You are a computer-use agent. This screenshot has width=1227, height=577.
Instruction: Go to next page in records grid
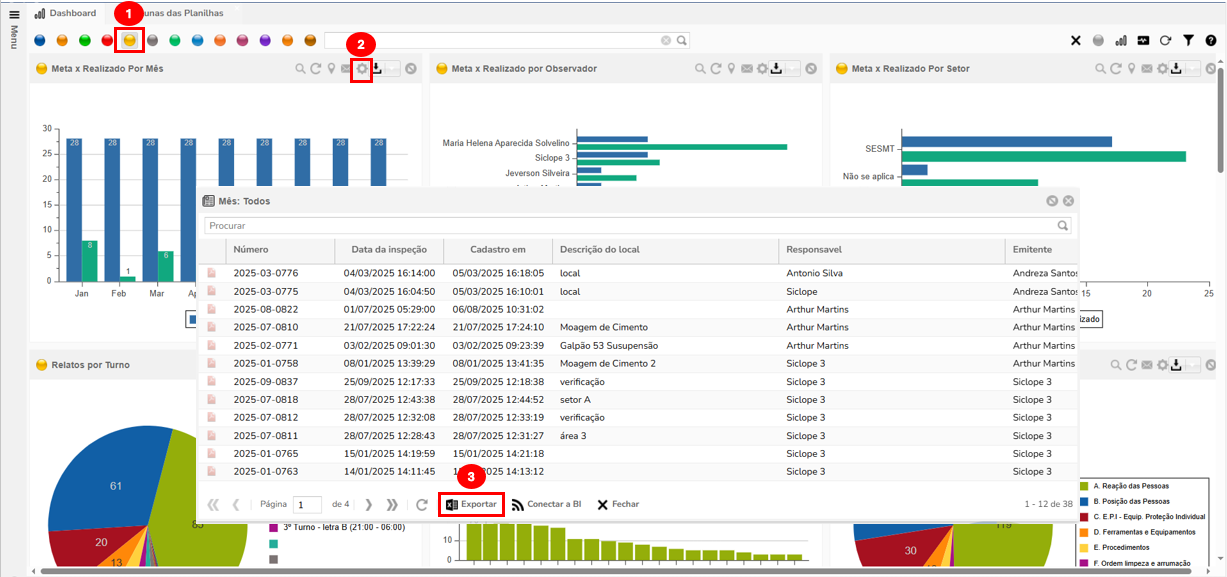[369, 505]
